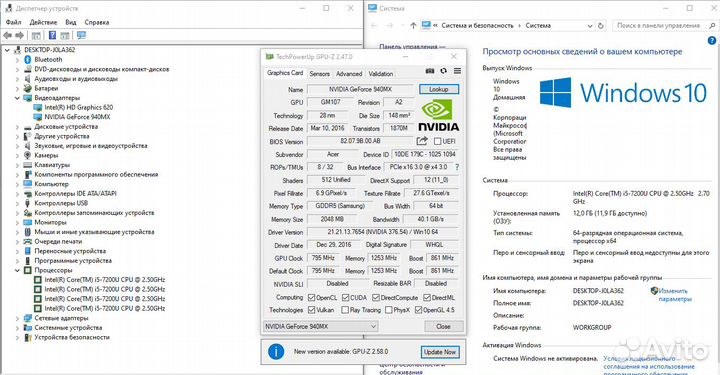The width and height of the screenshot is (720, 375).
Task: Click the Driver Version field in GPU-Z
Action: 383,232
